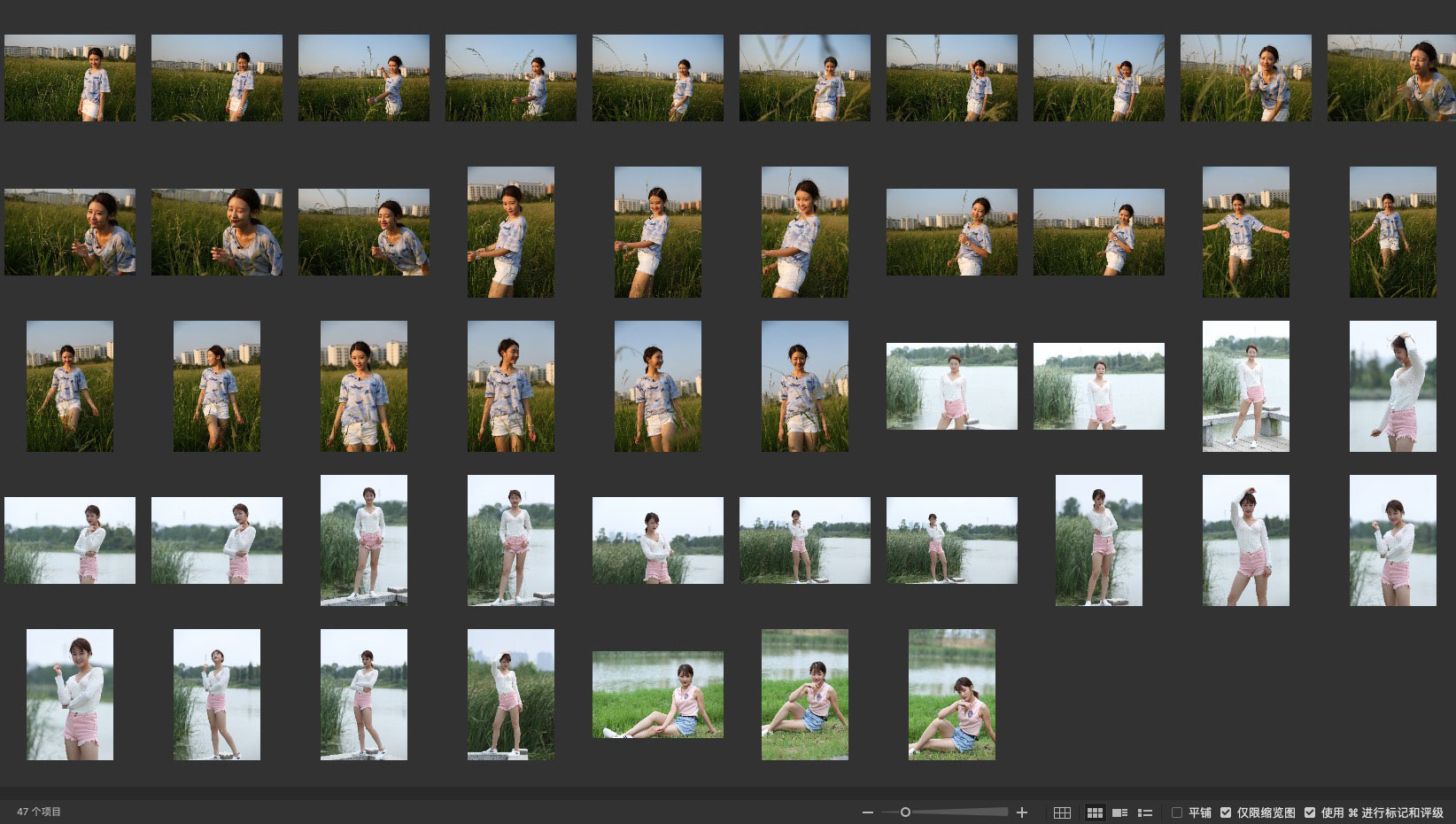
Task: Toggle the 使用 ⌘ 进行标记和评级 checkbox
Action: 1310,812
